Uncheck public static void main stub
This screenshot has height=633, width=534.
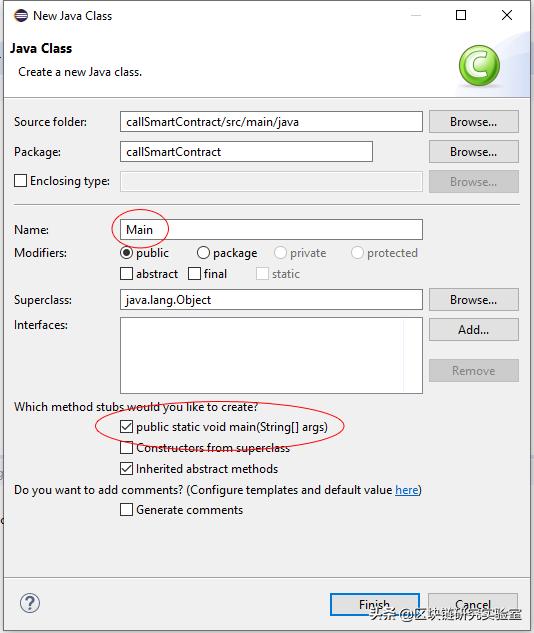pos(126,427)
